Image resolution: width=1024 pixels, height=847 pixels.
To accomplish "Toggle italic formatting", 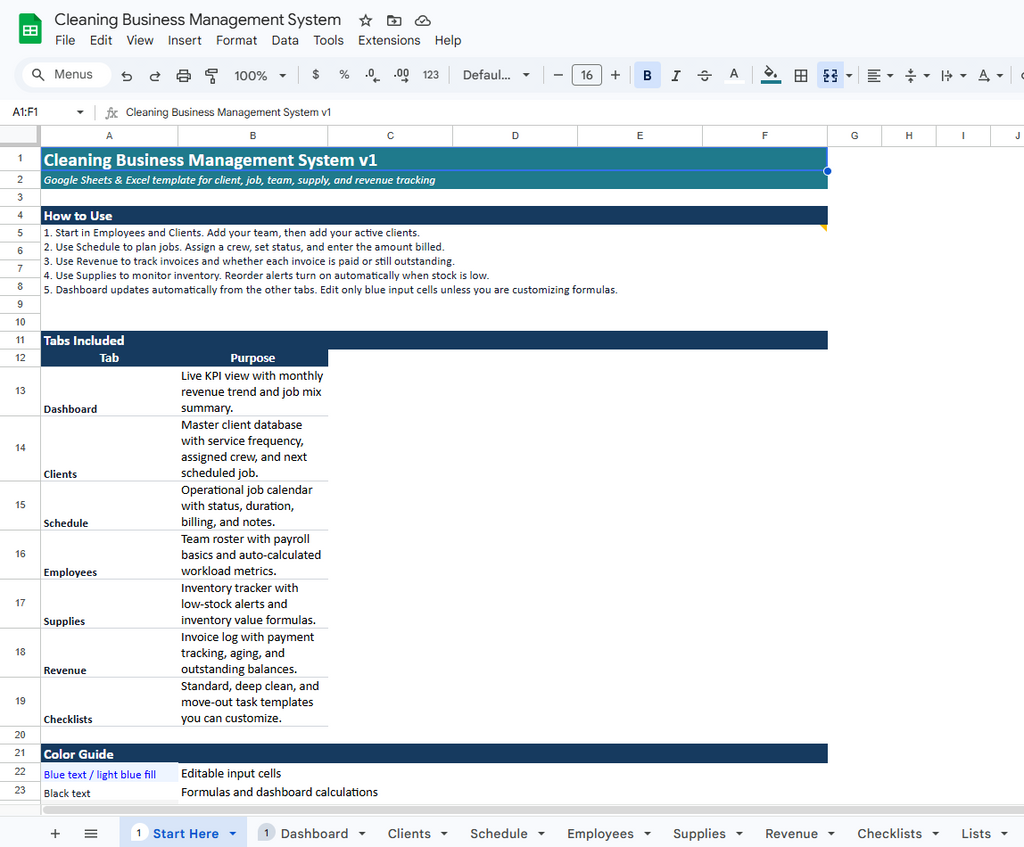I will point(676,75).
